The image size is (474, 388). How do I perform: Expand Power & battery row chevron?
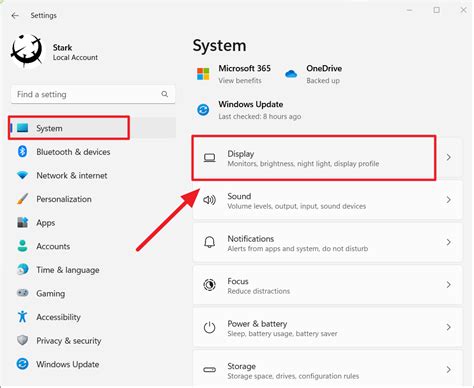[449, 327]
